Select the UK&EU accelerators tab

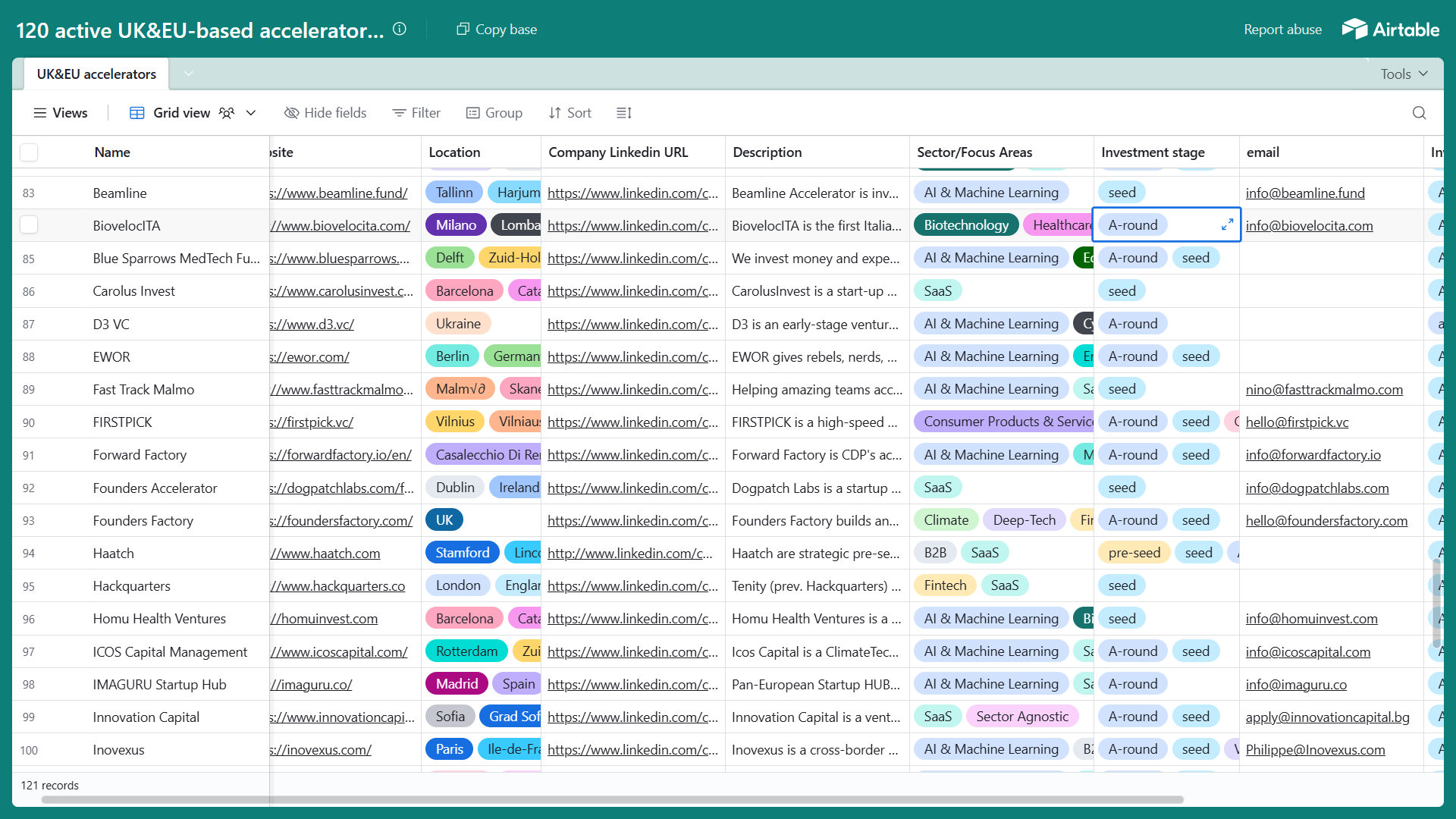(96, 74)
